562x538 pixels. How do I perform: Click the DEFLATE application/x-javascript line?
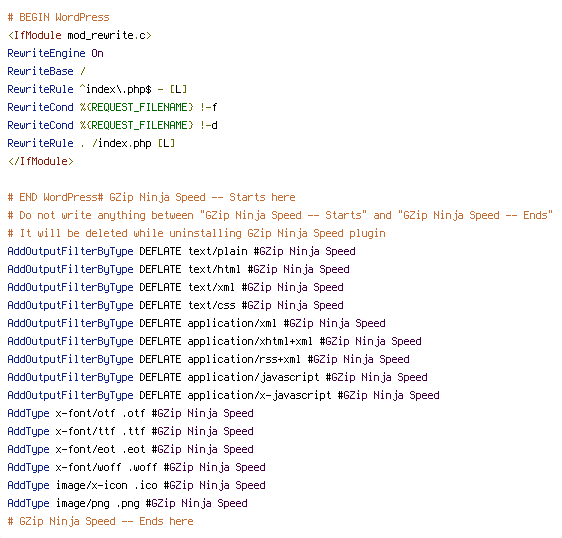(224, 395)
